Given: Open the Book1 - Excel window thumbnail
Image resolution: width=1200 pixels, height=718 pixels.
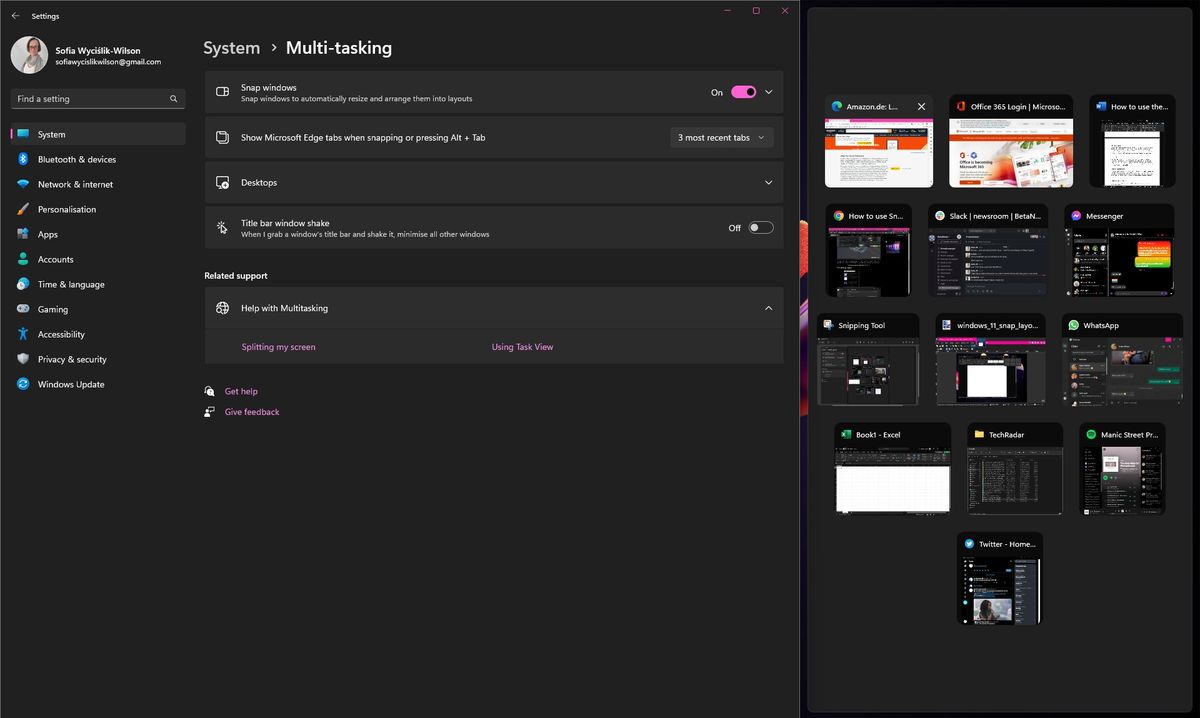Looking at the screenshot, I should [x=893, y=470].
